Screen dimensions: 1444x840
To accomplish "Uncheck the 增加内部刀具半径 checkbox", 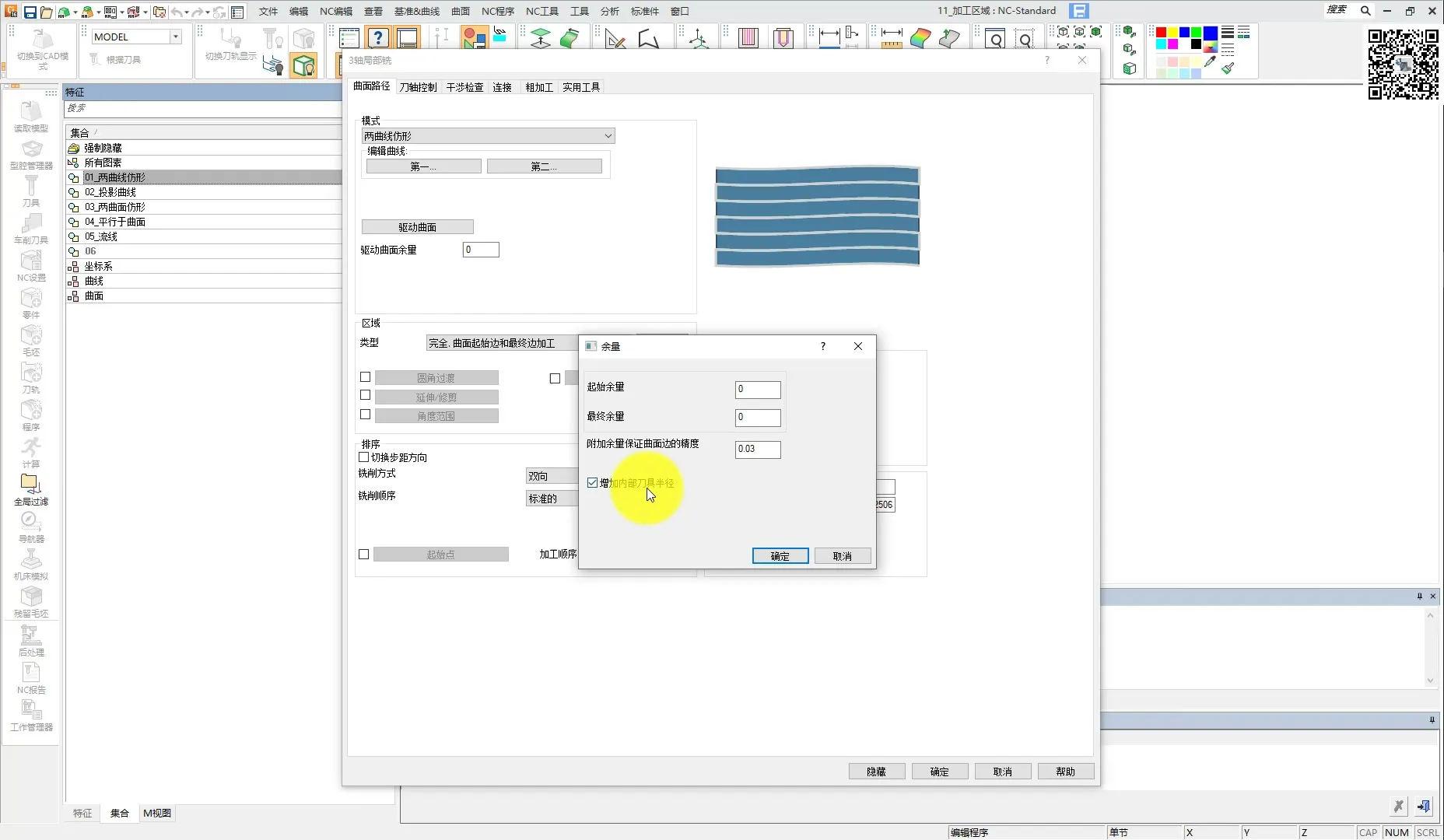I will [593, 483].
